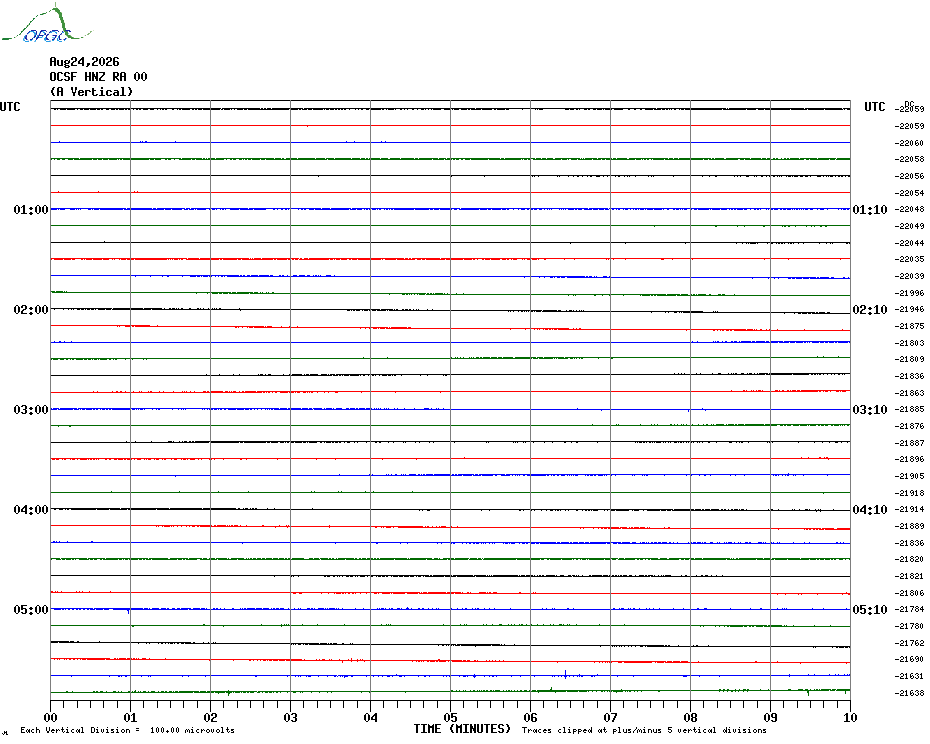Click the DC offset value '-21876'
The image size is (930, 744).
(x=909, y=426)
